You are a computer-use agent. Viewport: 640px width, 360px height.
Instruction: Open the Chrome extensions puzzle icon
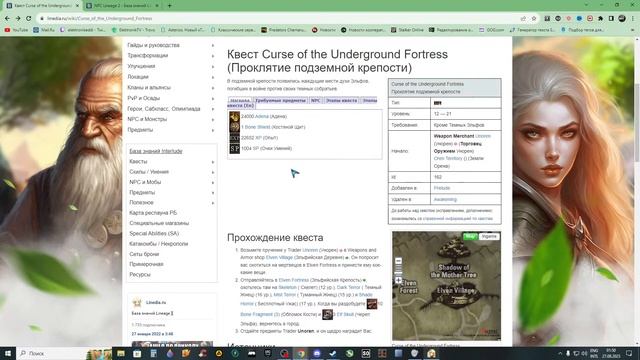pyautogui.click(x=600, y=18)
